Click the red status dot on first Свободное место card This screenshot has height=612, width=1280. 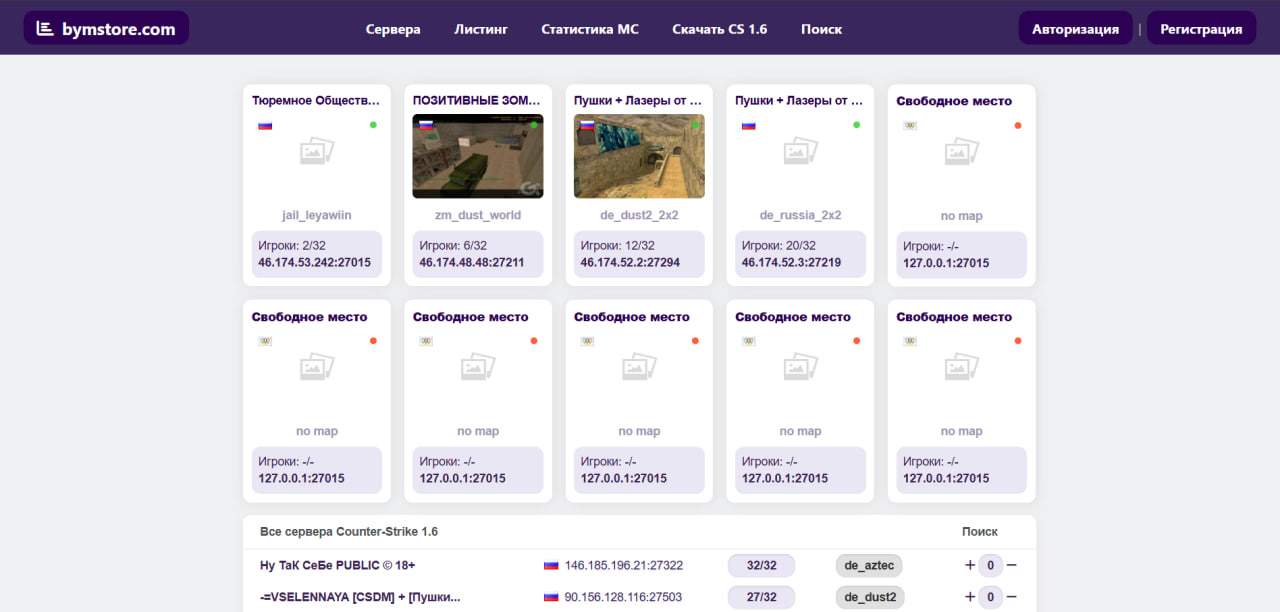tap(1017, 125)
